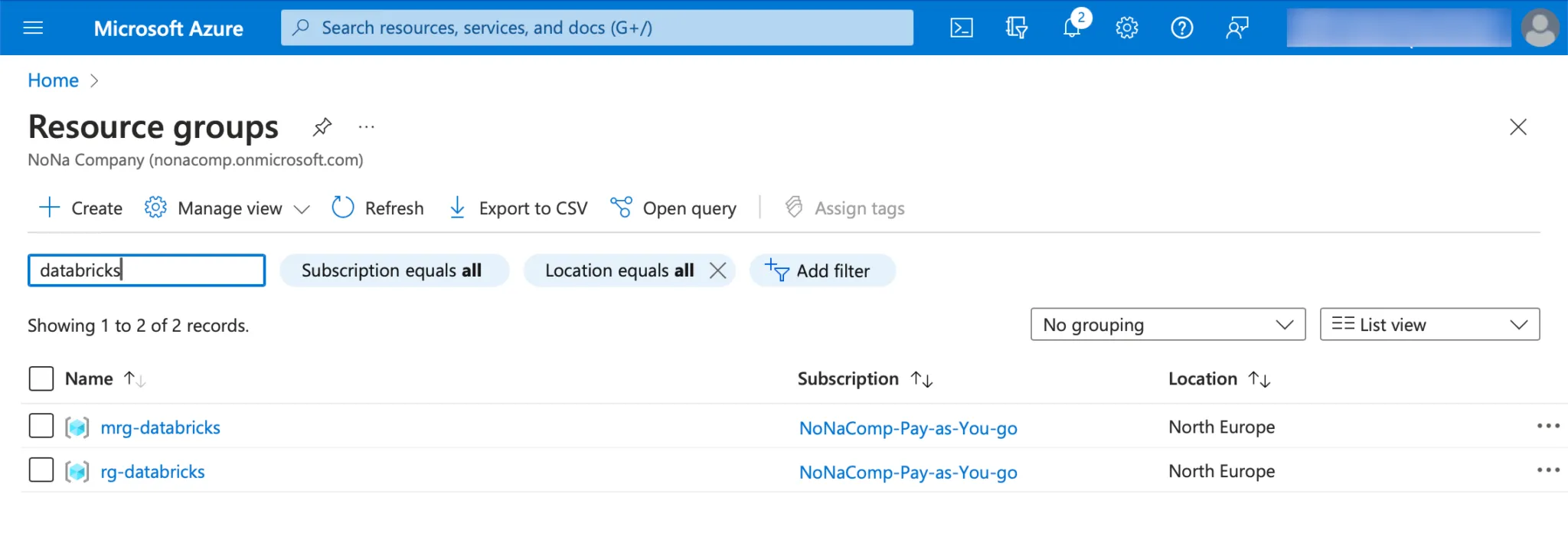Click the databricks filter text field
The height and width of the screenshot is (560, 1568).
click(x=146, y=270)
